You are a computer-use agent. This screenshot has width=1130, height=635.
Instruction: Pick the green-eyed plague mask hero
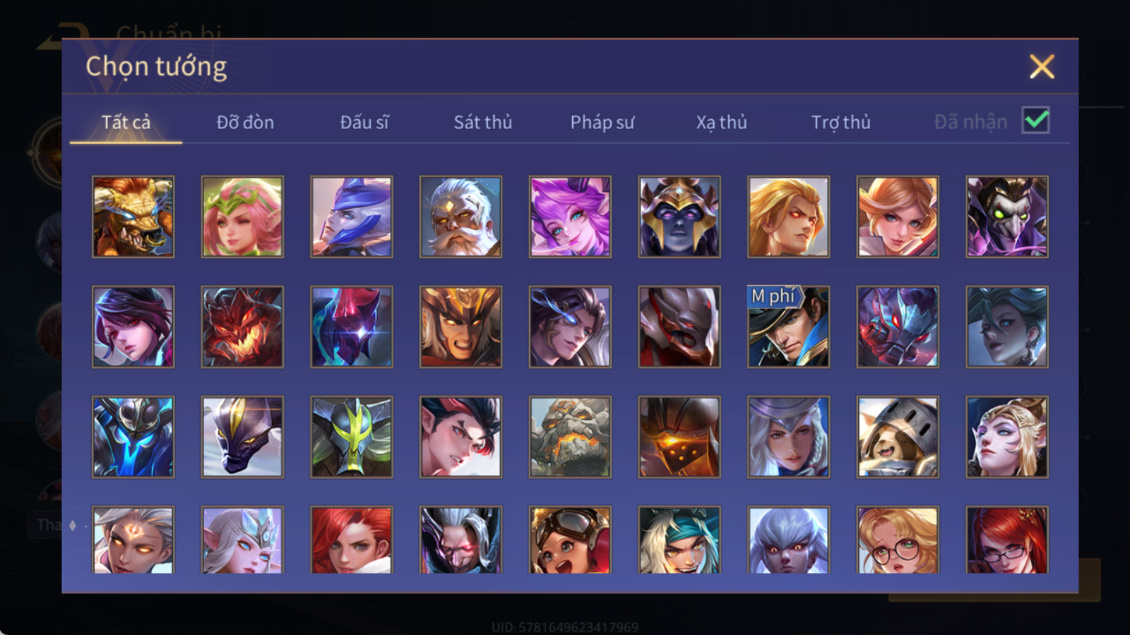coord(1007,217)
